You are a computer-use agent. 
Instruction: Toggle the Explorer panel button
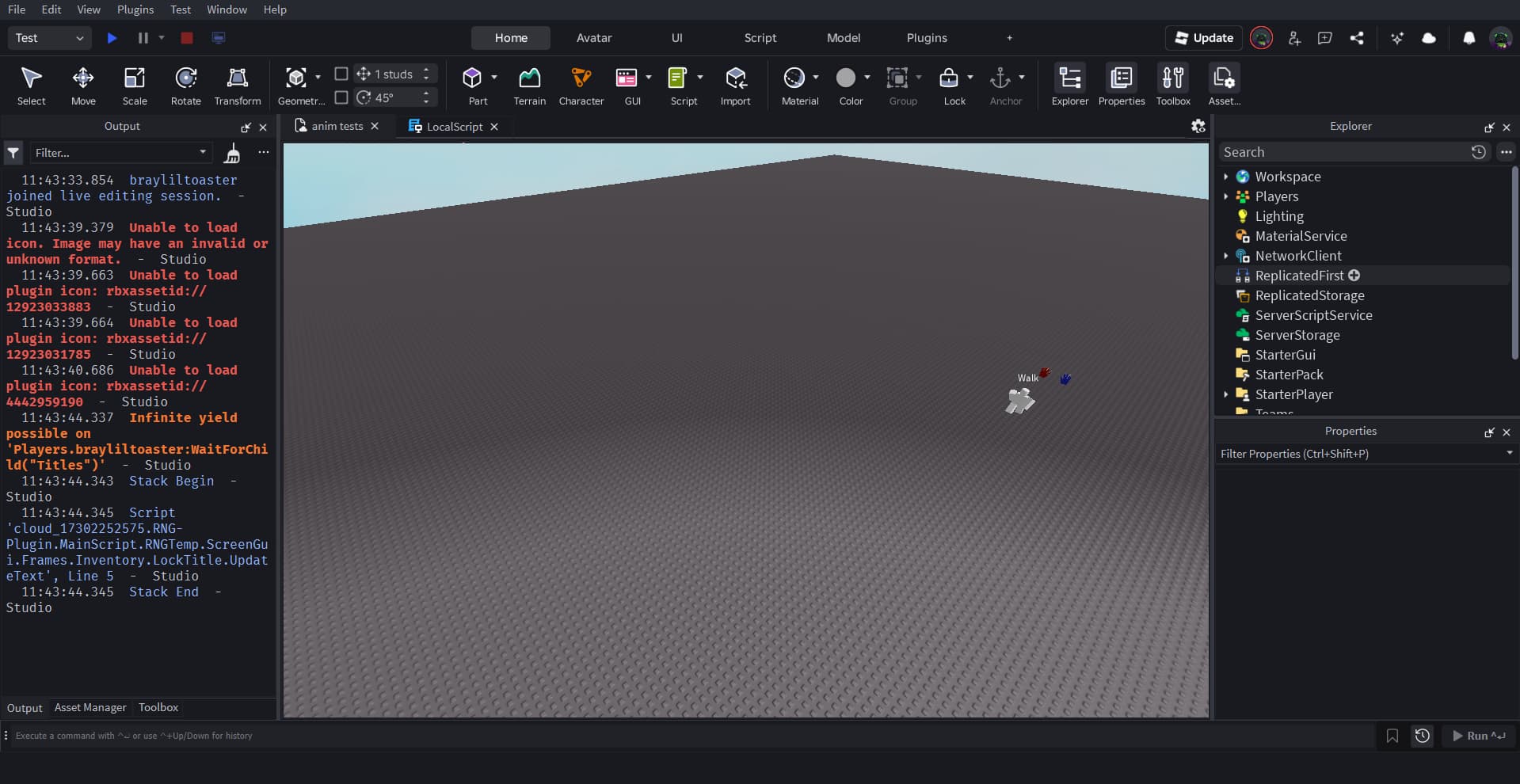[1070, 86]
